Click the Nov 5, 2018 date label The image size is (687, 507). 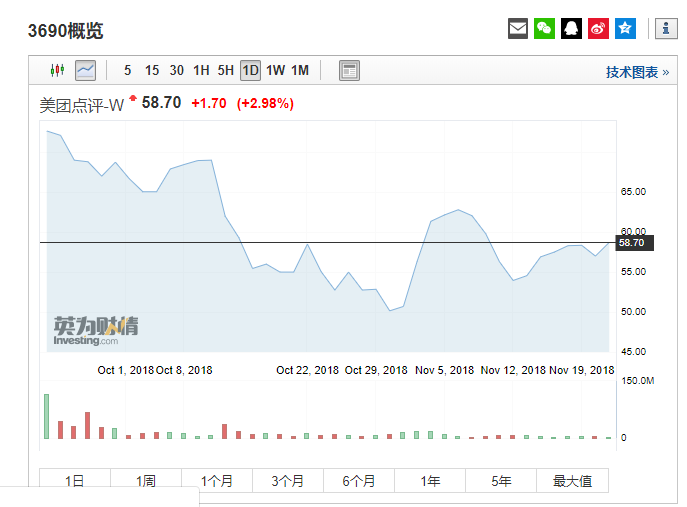click(x=444, y=370)
